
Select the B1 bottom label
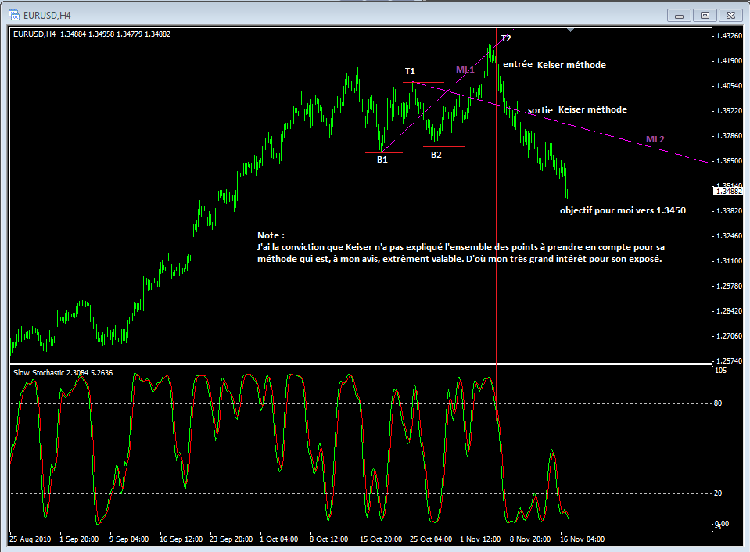382,158
